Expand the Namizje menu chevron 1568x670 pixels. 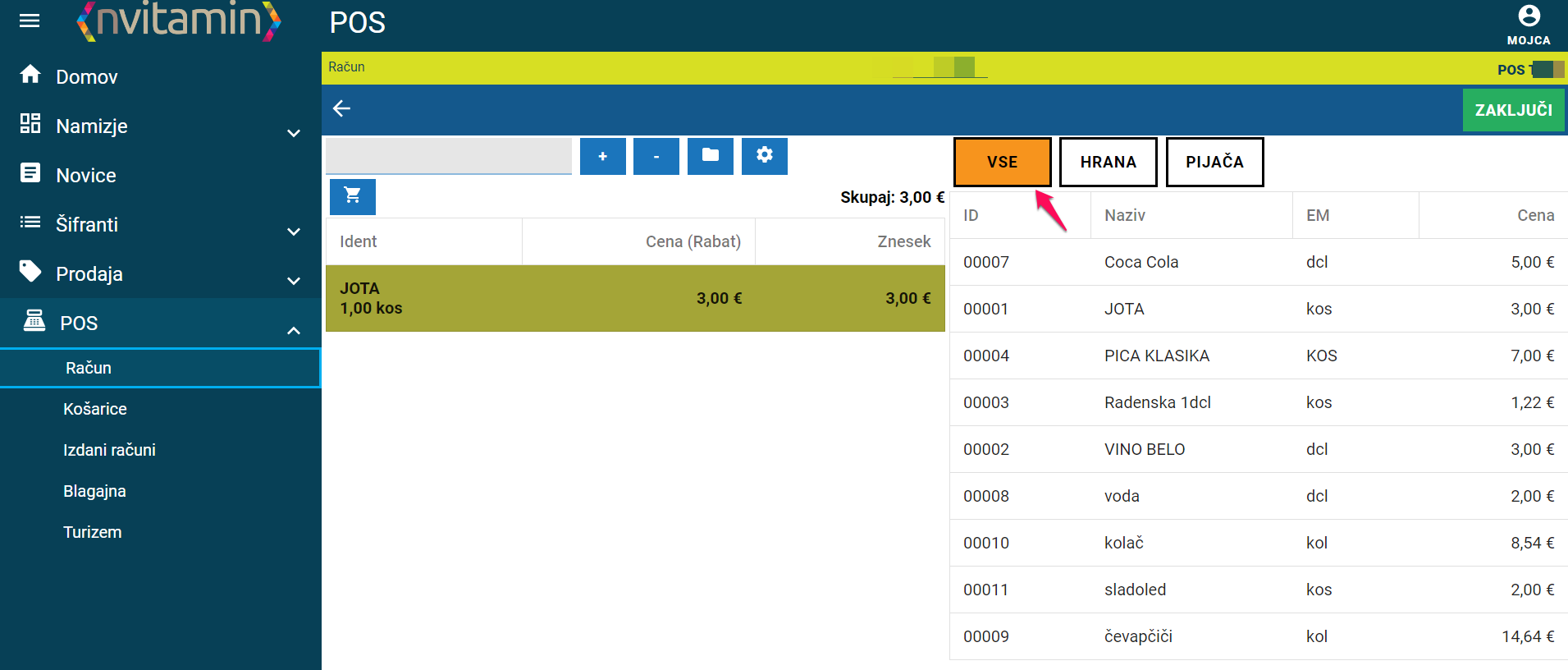(x=294, y=133)
